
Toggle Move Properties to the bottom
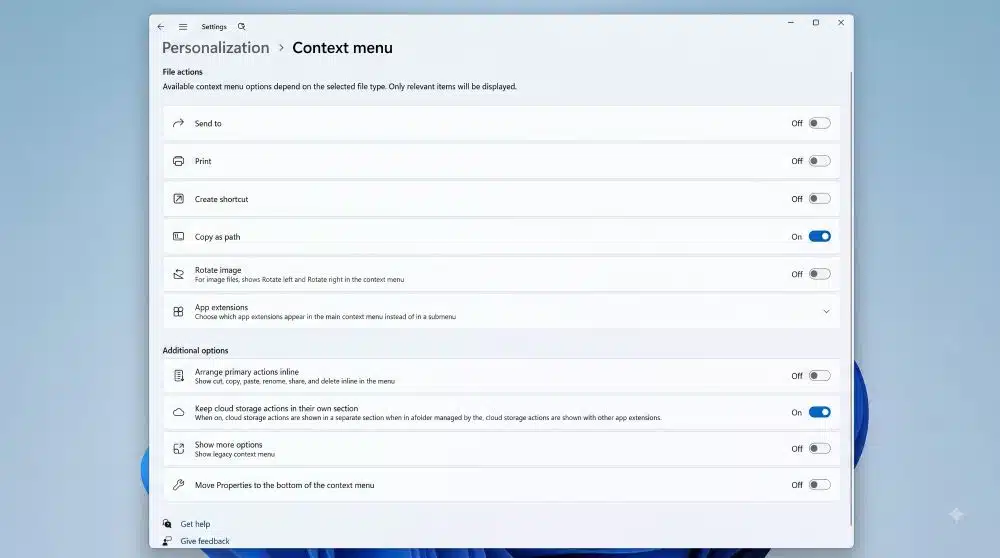820,485
